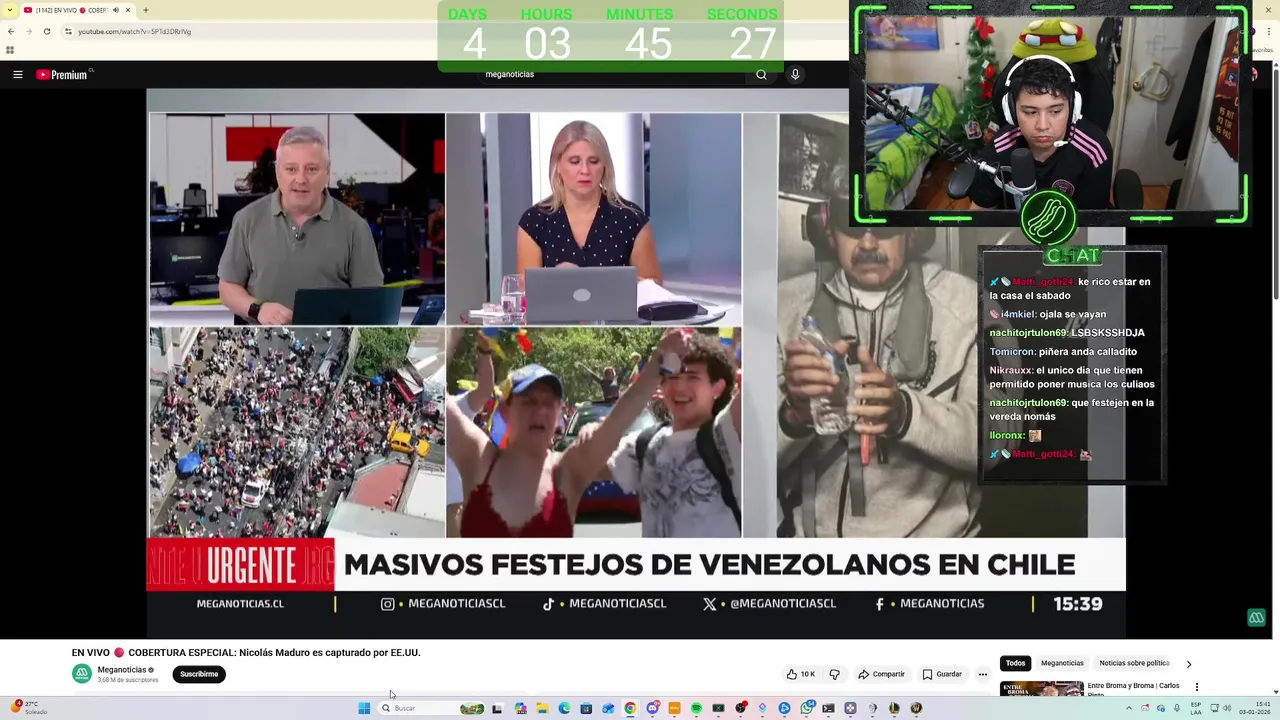Go back with the browser back arrow
This screenshot has width=1280, height=720.
click(x=11, y=31)
